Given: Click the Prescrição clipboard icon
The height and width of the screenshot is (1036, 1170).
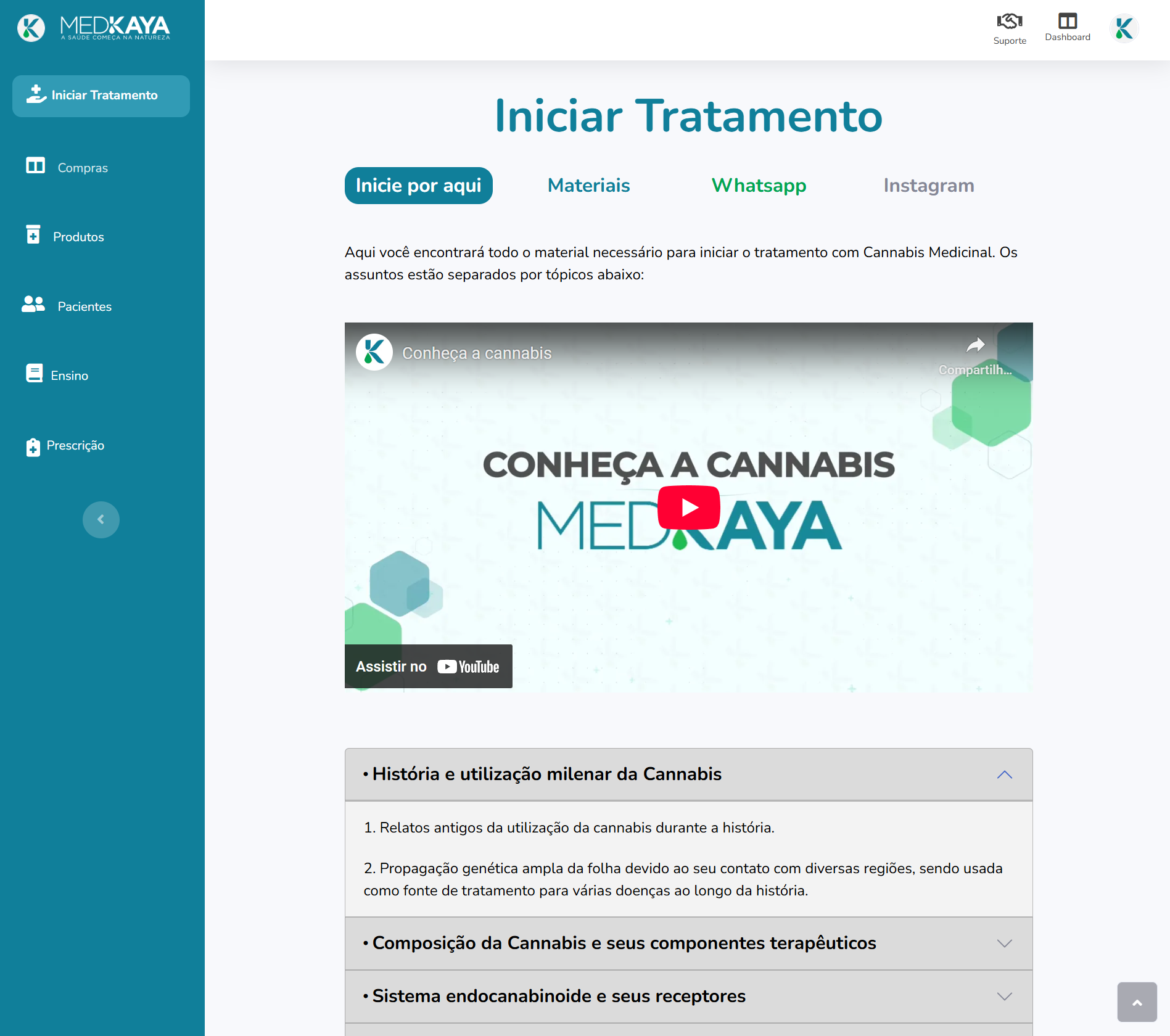Looking at the screenshot, I should coord(33,446).
